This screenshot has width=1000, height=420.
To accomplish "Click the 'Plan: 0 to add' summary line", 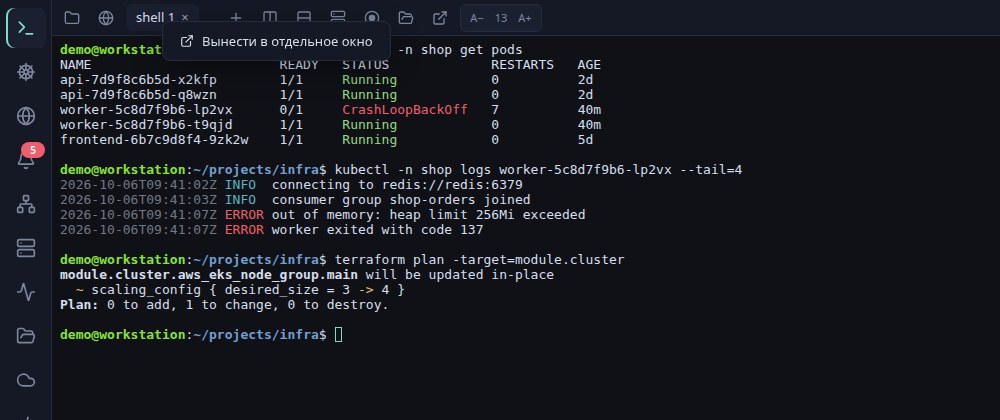I will [224, 305].
